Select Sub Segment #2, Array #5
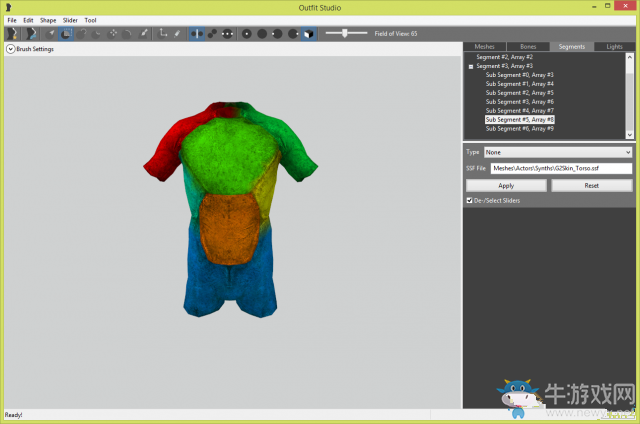The image size is (640, 424). click(x=520, y=93)
